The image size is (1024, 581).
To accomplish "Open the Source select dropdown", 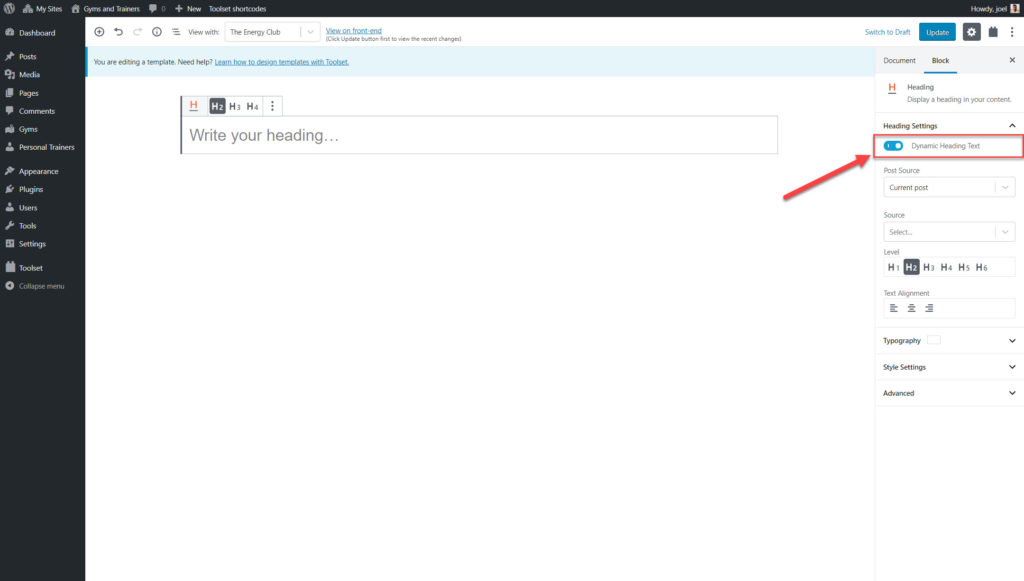I will click(949, 232).
